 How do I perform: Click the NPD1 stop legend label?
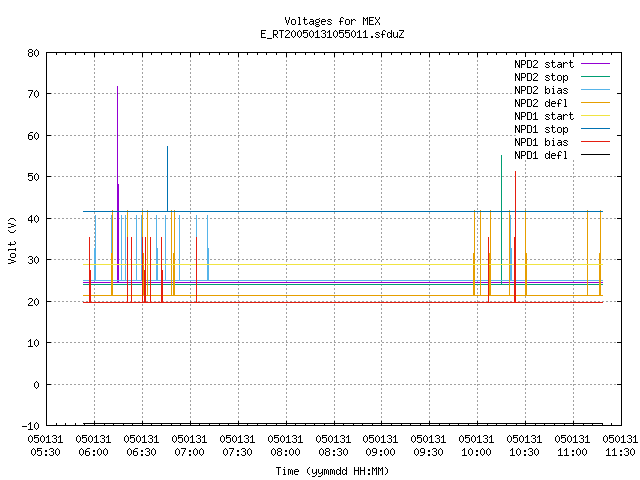coord(541,129)
